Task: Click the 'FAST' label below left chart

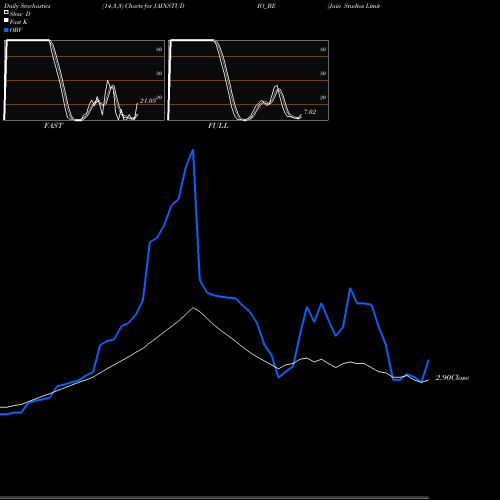Action: click(53, 126)
